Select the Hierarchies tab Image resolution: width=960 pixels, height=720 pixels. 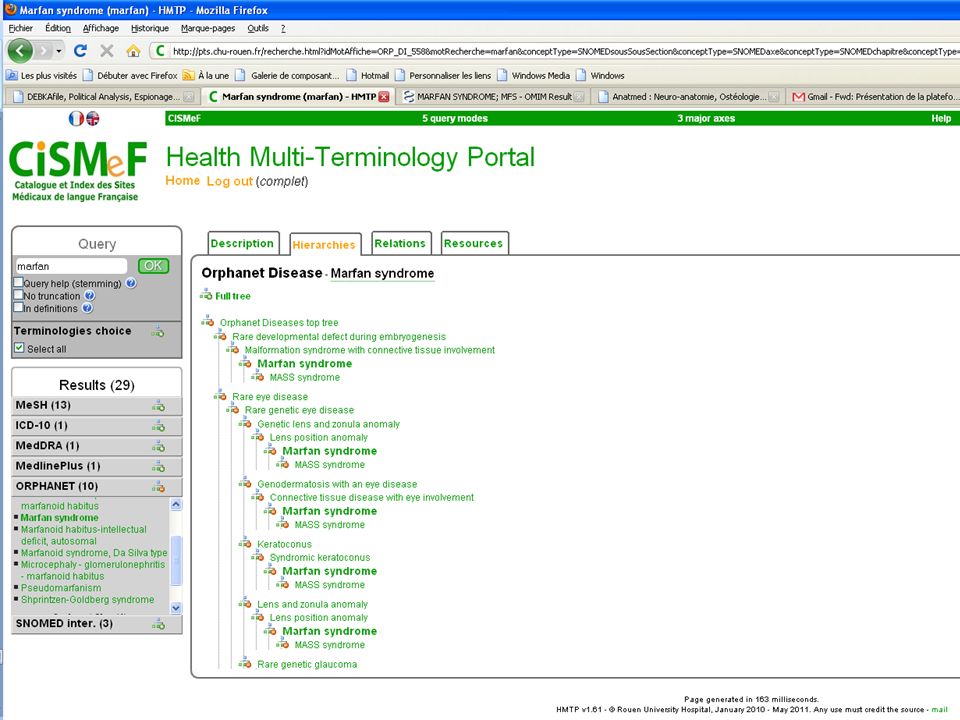coord(324,244)
